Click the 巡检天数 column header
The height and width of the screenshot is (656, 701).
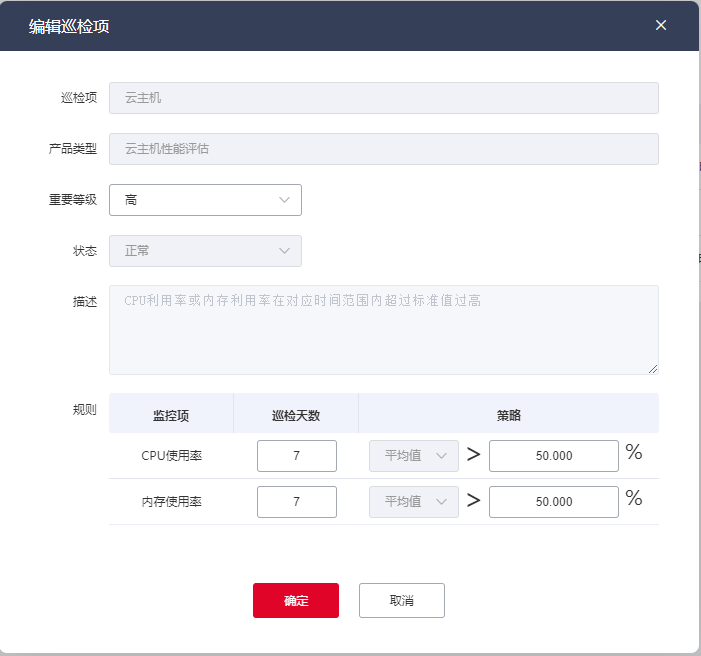296,415
